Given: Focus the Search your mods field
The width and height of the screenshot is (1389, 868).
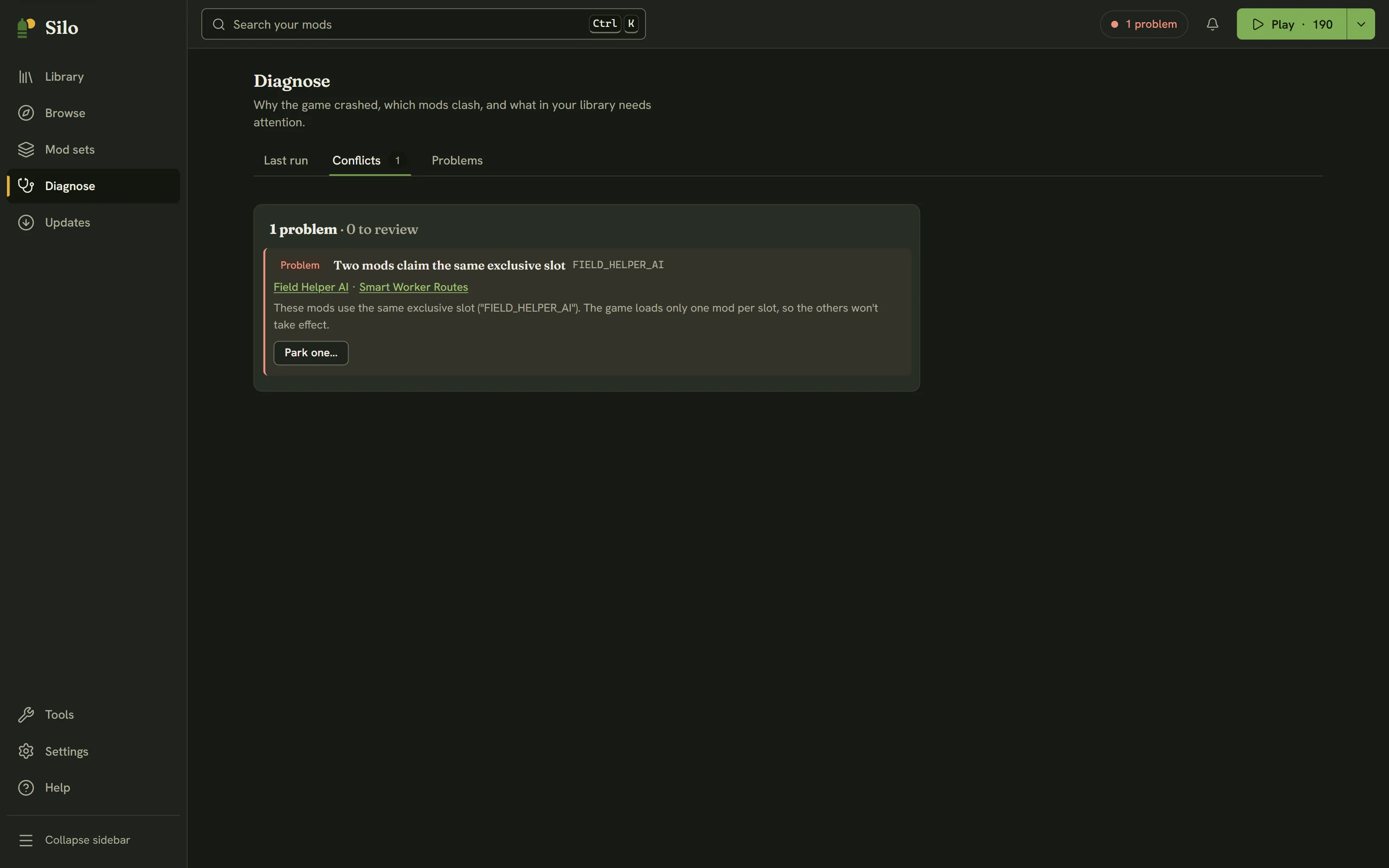Looking at the screenshot, I should point(424,24).
